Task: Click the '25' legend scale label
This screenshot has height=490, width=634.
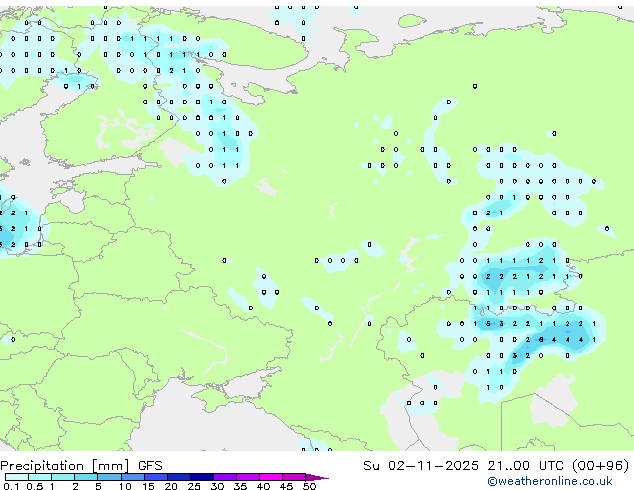Action: [194, 486]
